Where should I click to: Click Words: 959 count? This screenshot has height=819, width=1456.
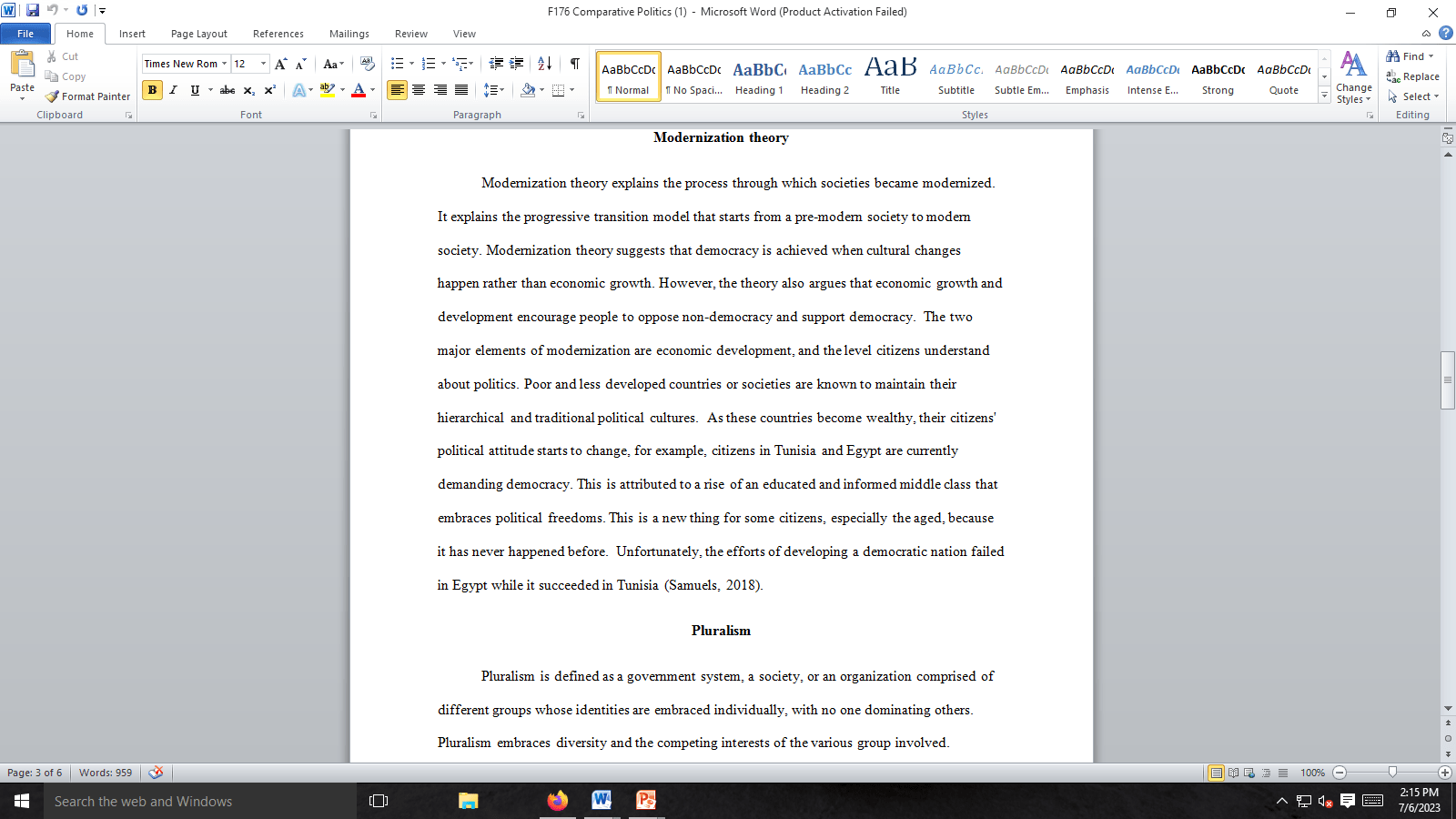106,773
